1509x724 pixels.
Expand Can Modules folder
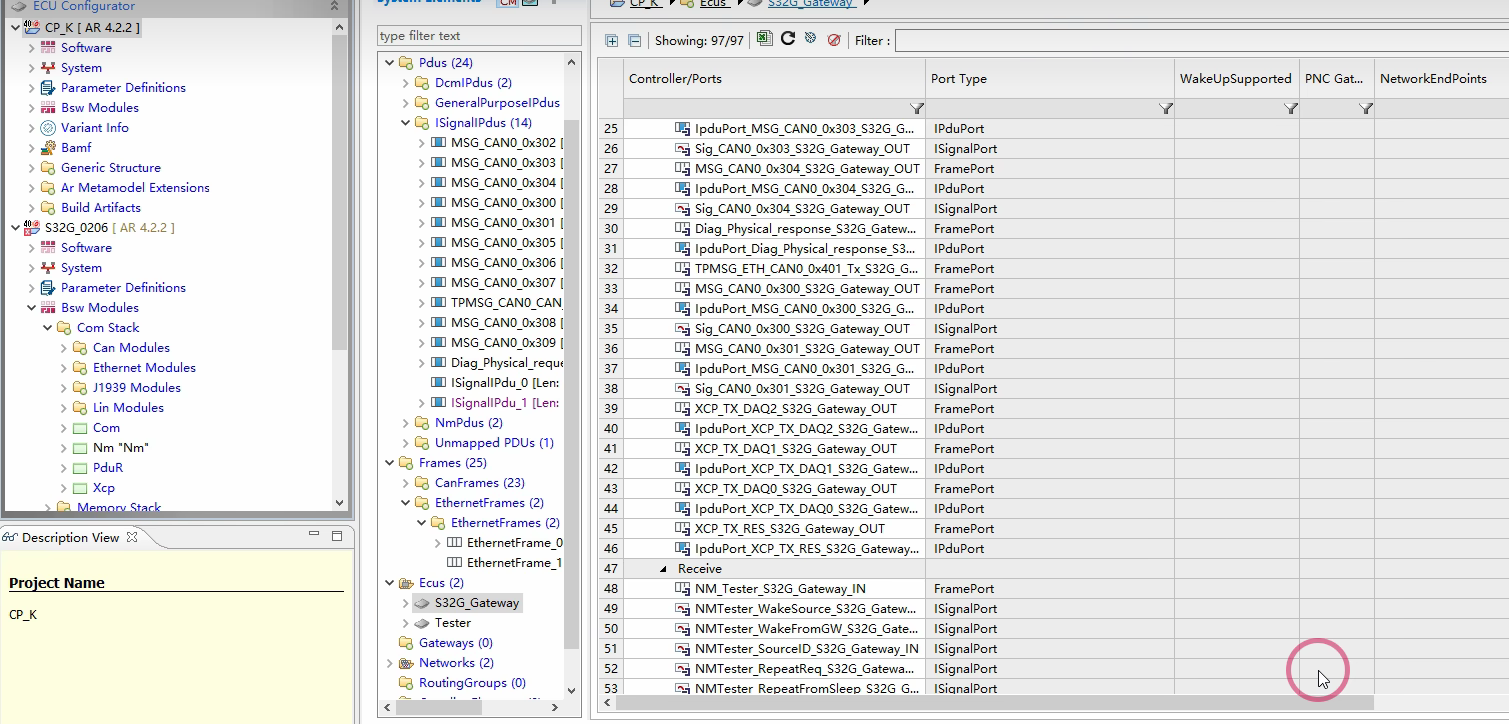(63, 348)
